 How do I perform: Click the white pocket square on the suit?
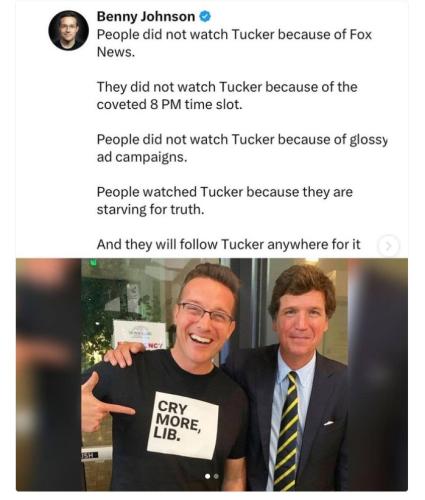[x=328, y=423]
